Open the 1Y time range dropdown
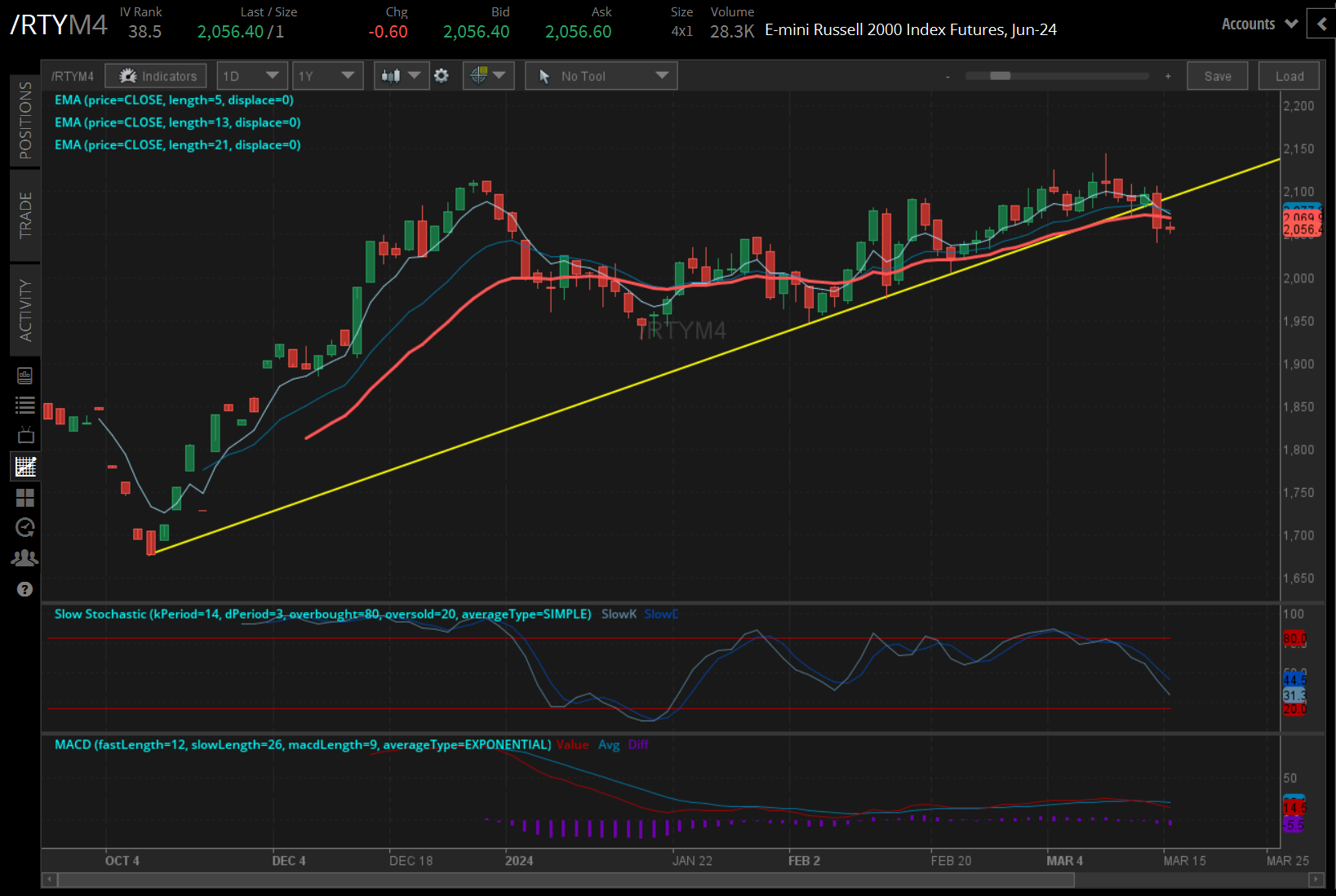The height and width of the screenshot is (896, 1336). [x=327, y=75]
